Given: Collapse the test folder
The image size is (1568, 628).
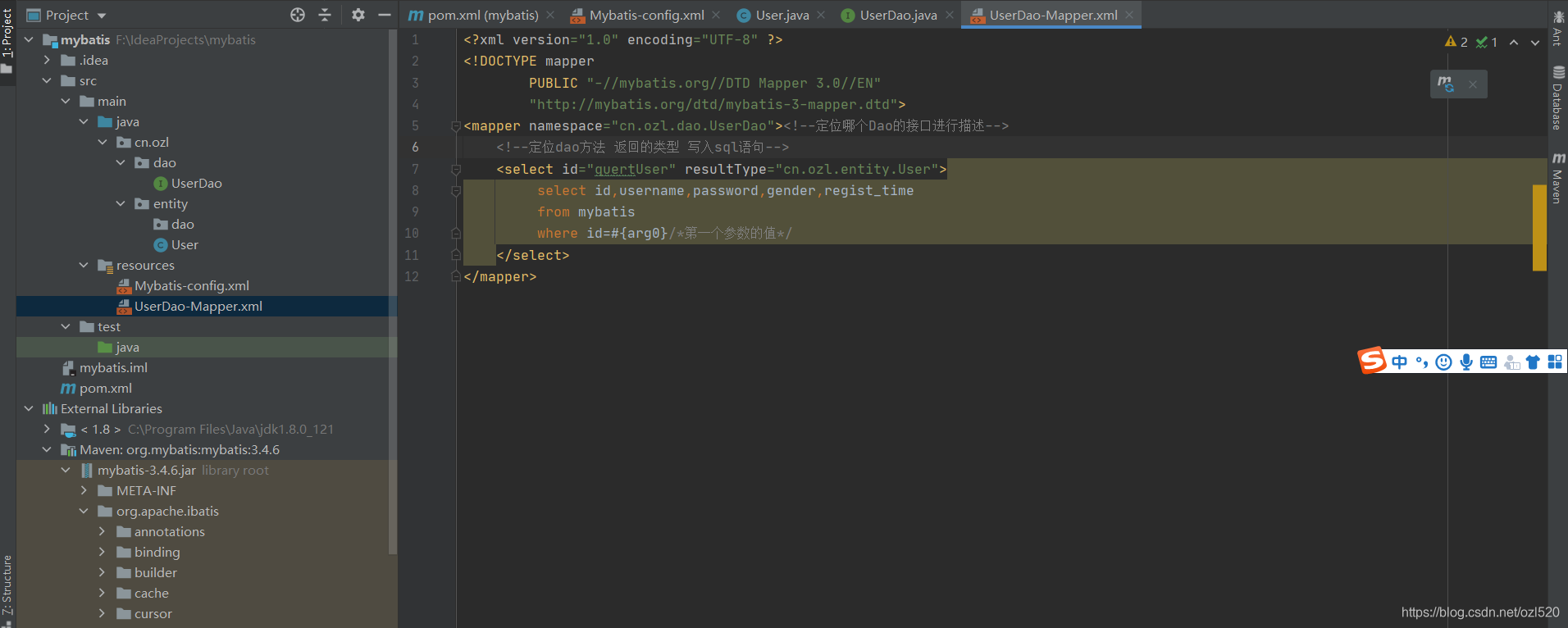Looking at the screenshot, I should point(66,326).
